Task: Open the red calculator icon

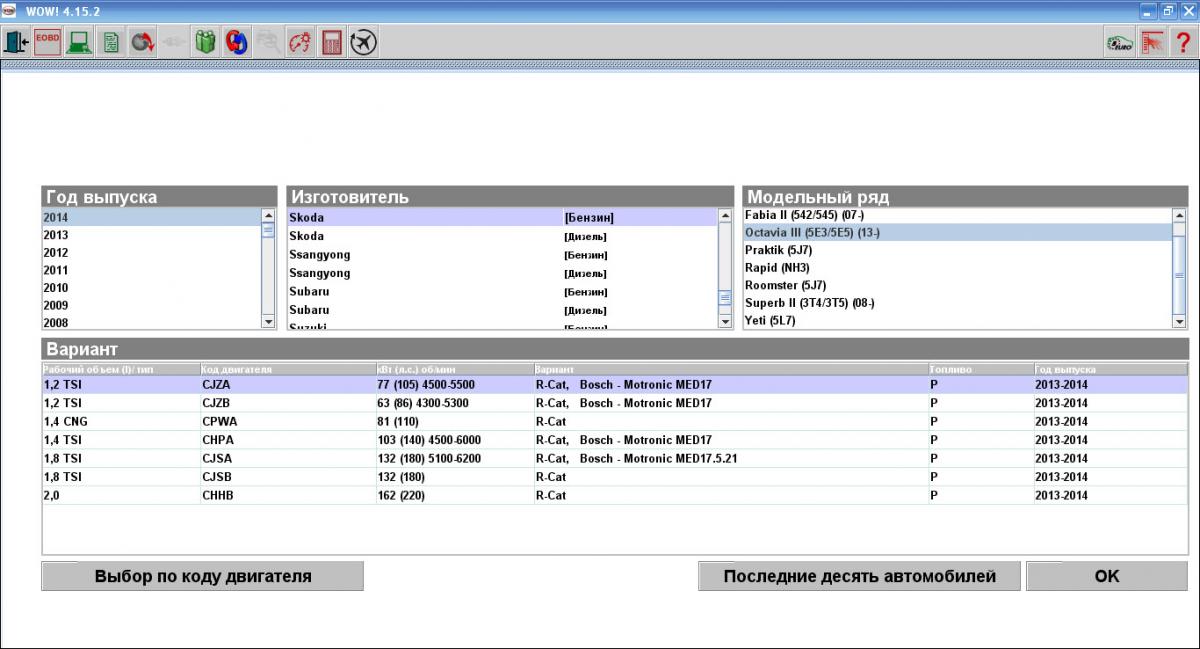Action: point(332,42)
